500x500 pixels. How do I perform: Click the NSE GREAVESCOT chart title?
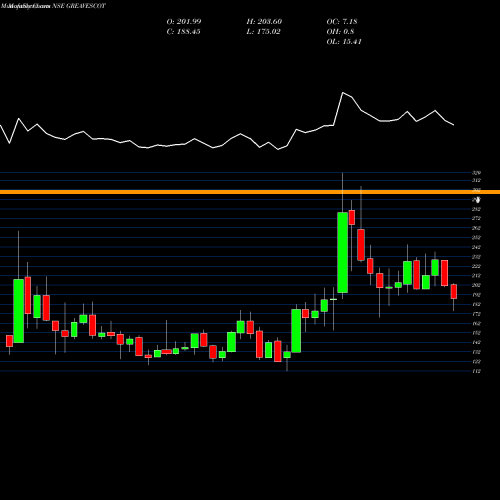pyautogui.click(x=79, y=6)
